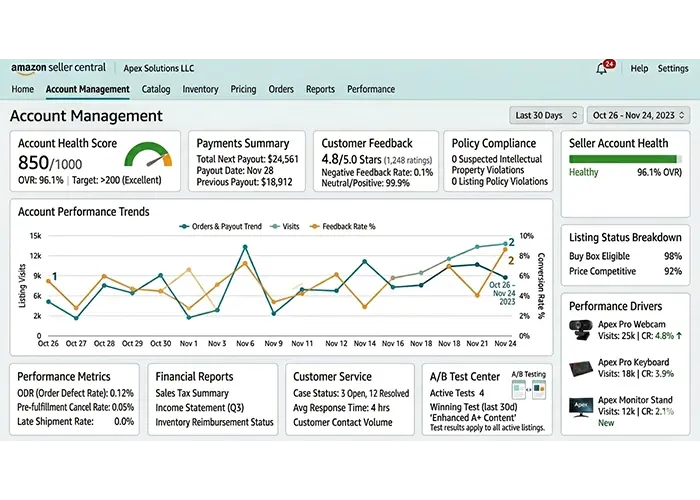Click Active Tests 4 in A/B Test Center
The image size is (700, 500).
457,393
